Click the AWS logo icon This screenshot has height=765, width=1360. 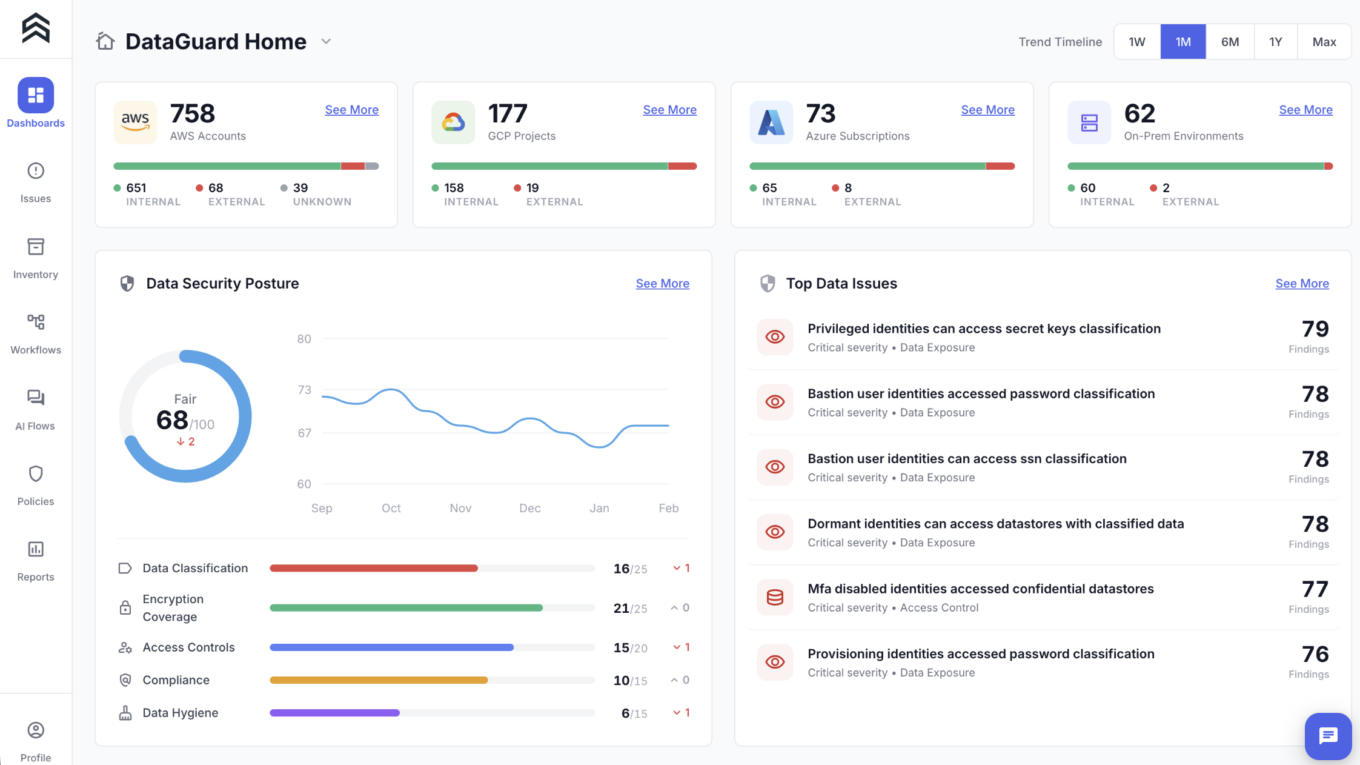coord(135,122)
